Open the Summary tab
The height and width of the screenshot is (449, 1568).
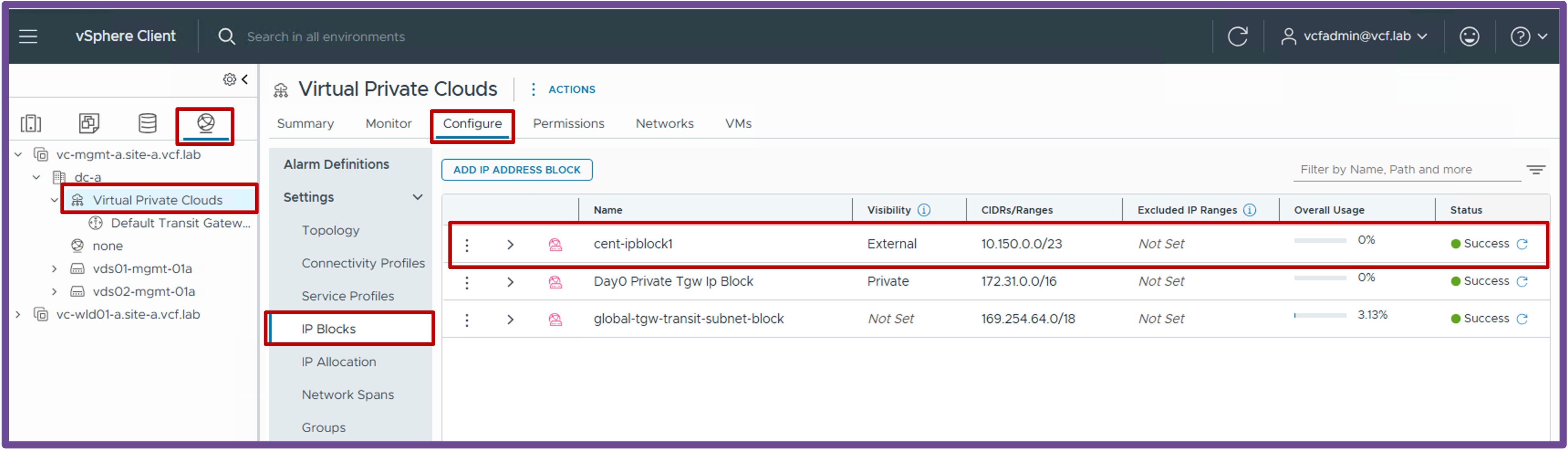tap(305, 124)
